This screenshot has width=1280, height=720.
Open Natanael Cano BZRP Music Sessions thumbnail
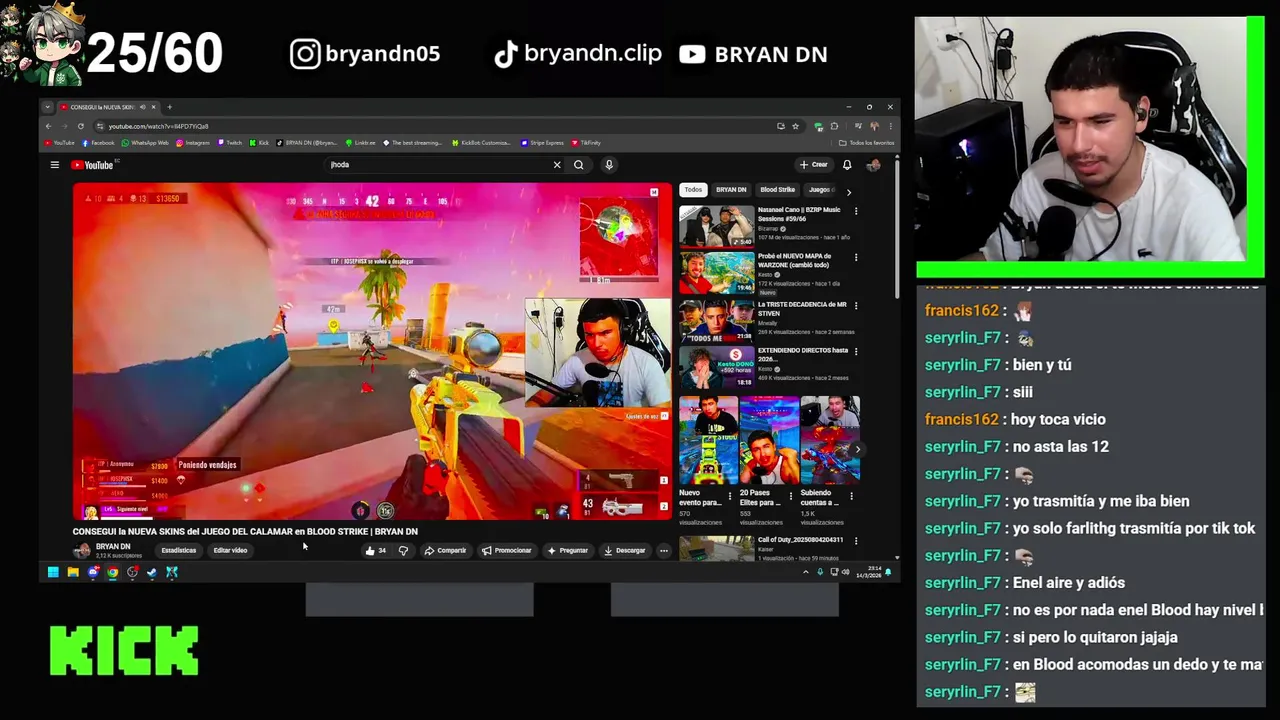click(717, 226)
